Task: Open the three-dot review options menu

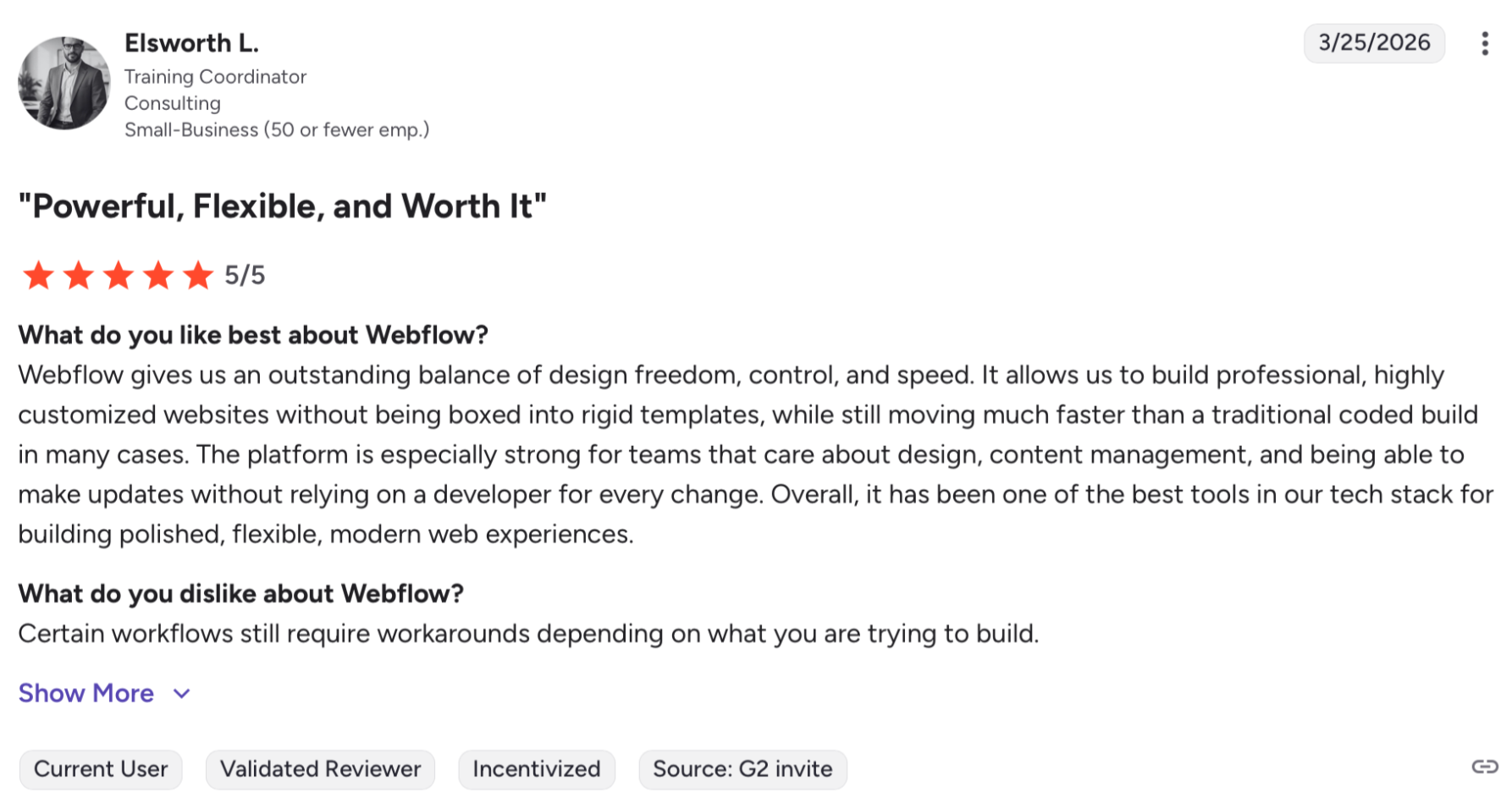Action: tap(1484, 43)
